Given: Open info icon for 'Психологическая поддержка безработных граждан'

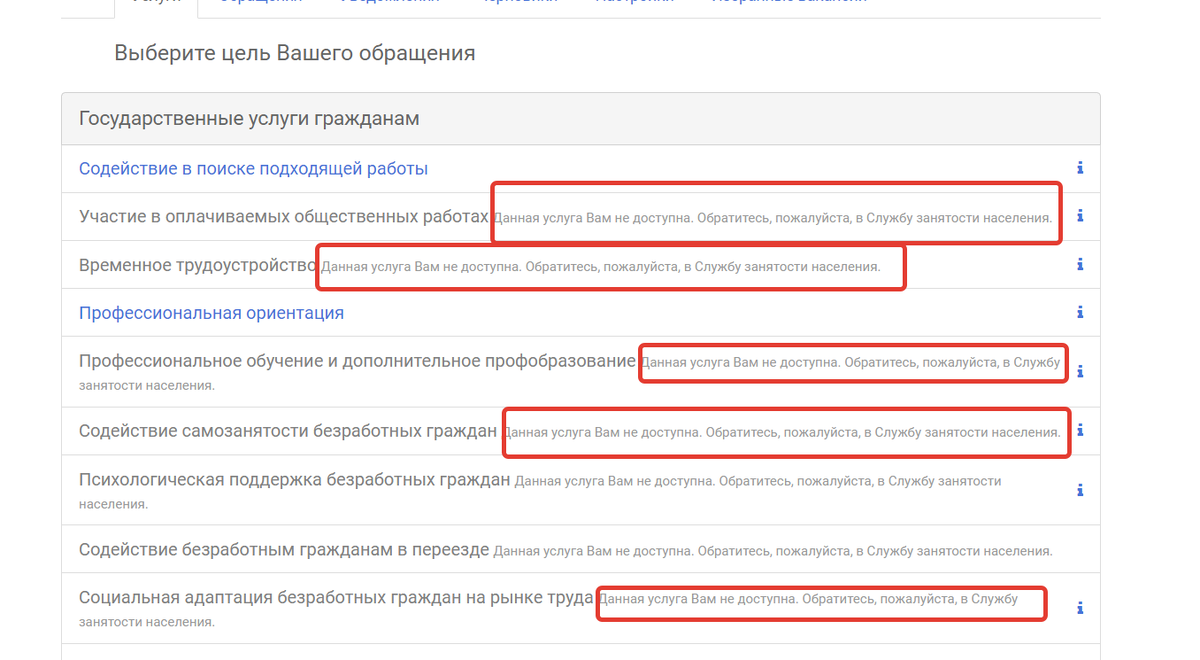Looking at the screenshot, I should click(x=1079, y=490).
